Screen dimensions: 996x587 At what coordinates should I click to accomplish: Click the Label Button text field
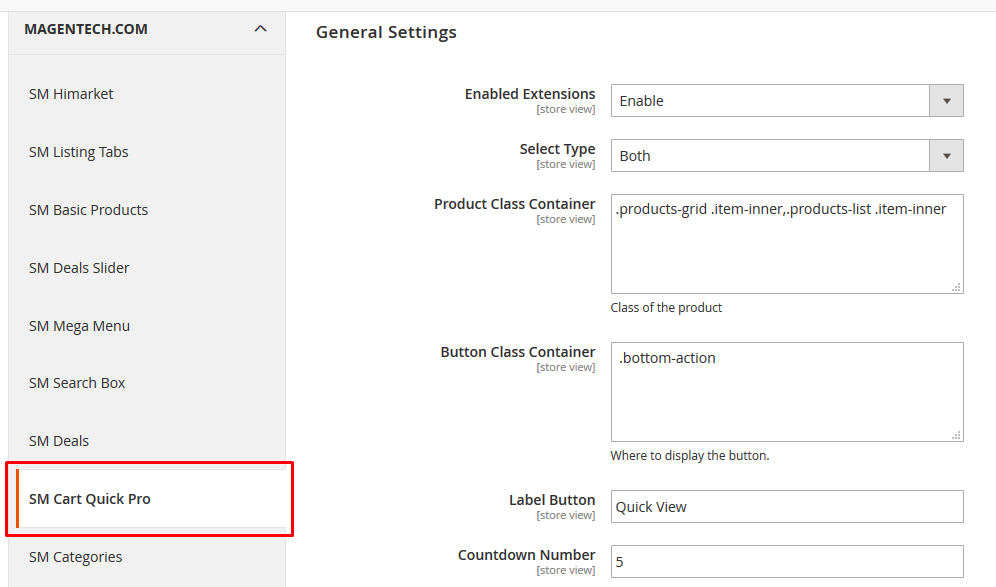click(787, 506)
